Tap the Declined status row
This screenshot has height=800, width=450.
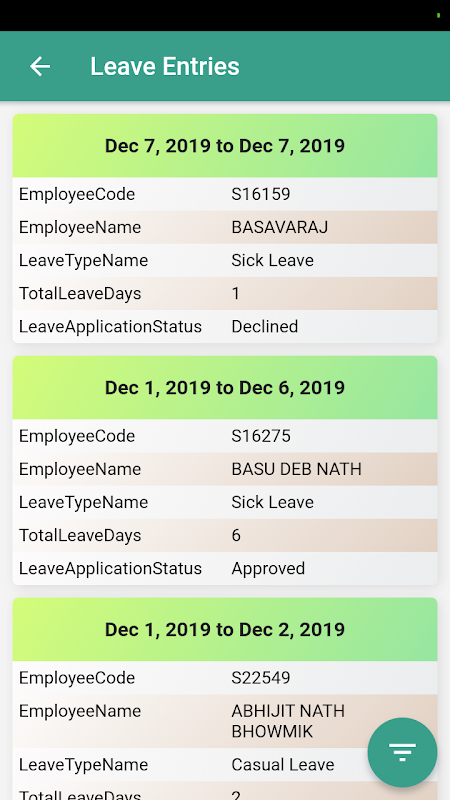pyautogui.click(x=225, y=327)
